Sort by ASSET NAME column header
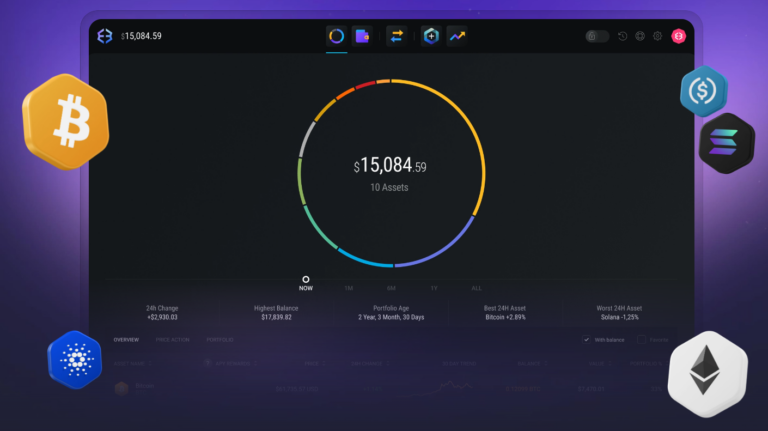768x431 pixels. pyautogui.click(x=133, y=363)
